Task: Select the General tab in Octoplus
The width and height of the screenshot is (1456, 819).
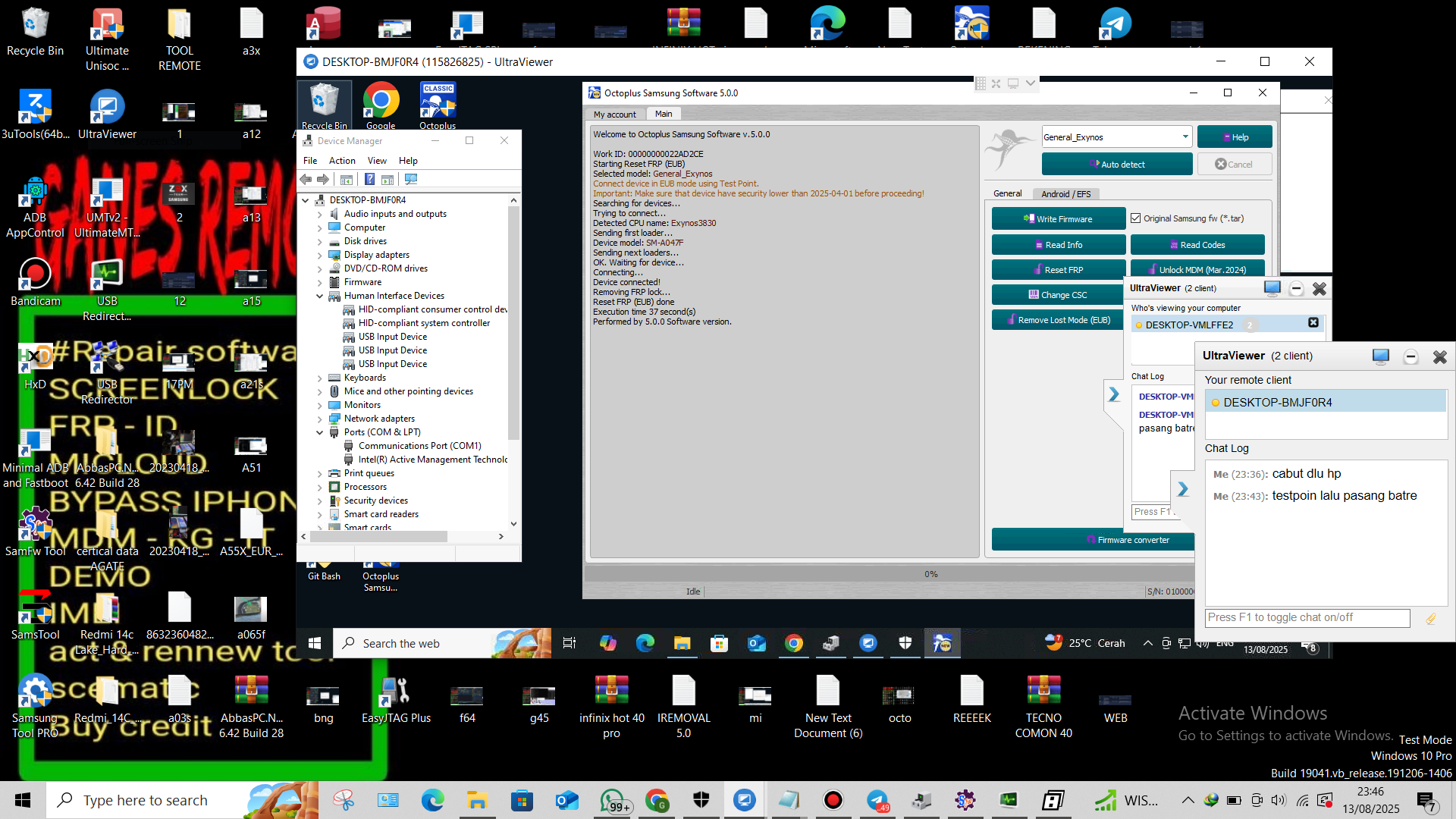Action: click(1007, 194)
